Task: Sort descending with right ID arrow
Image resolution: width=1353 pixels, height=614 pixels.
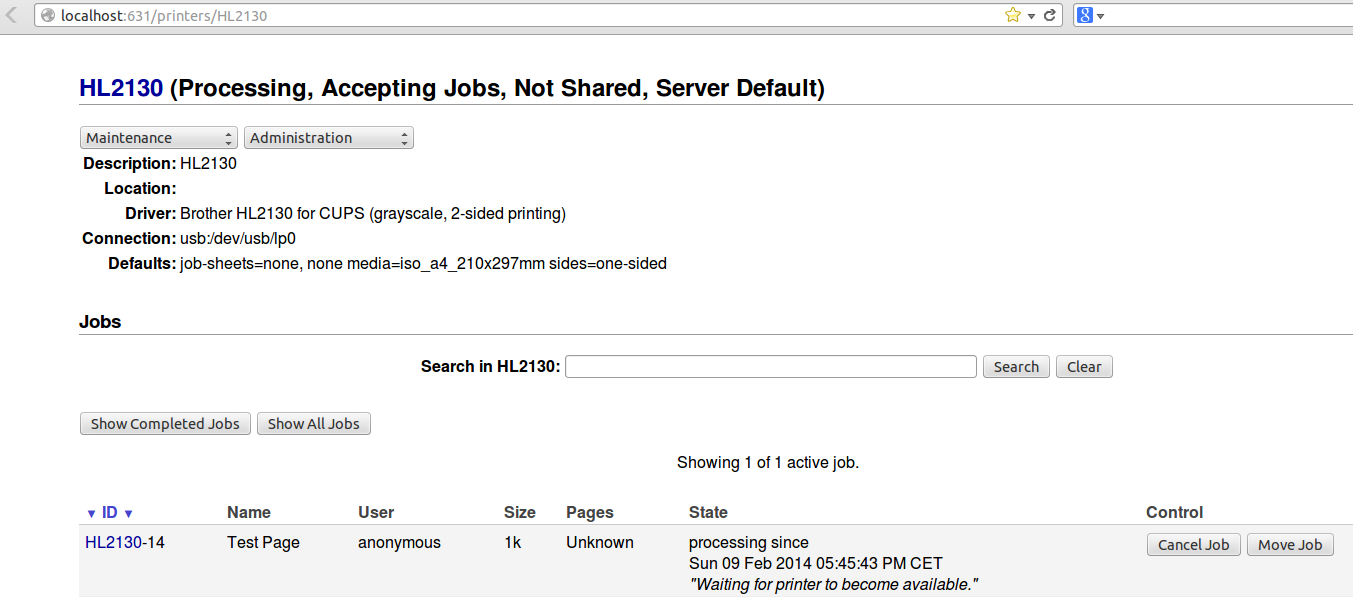Action: 128,513
